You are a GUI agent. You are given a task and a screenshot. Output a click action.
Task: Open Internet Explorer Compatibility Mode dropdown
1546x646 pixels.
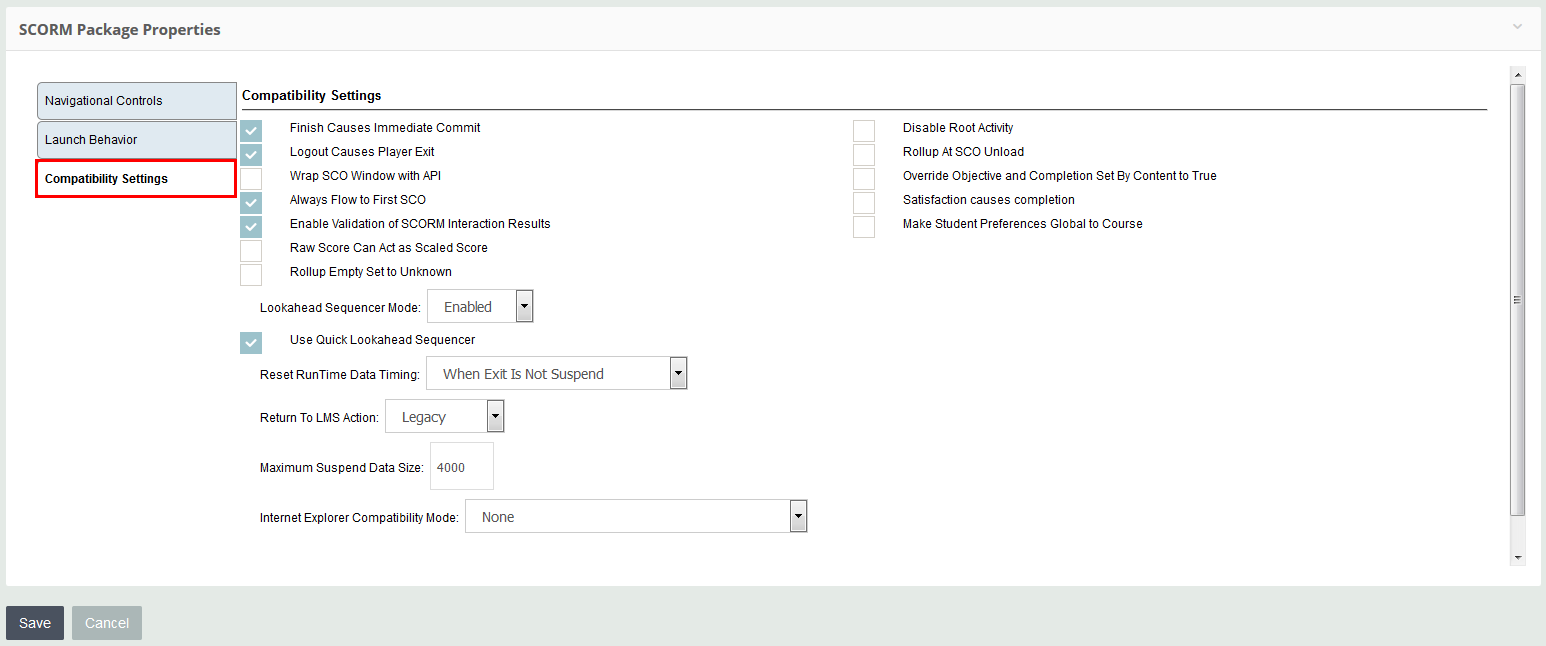coord(635,517)
